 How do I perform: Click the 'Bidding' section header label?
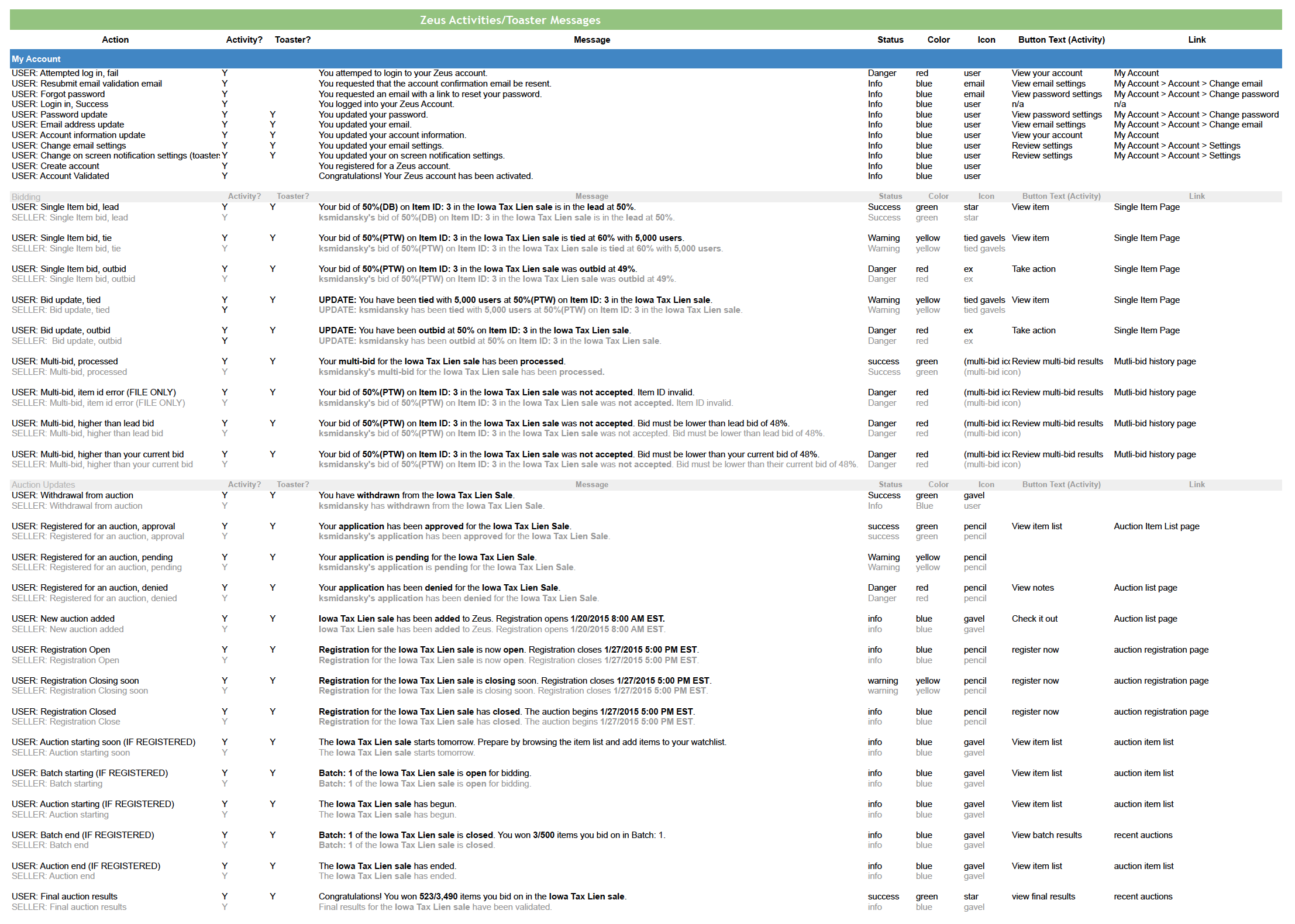point(26,197)
